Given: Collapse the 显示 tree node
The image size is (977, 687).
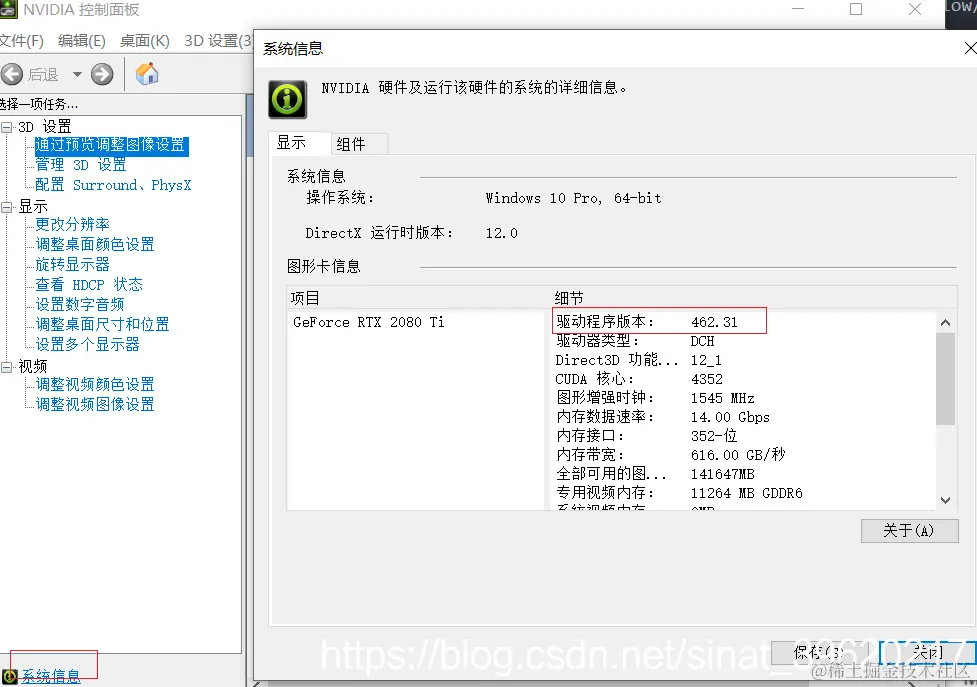Looking at the screenshot, I should point(6,207).
